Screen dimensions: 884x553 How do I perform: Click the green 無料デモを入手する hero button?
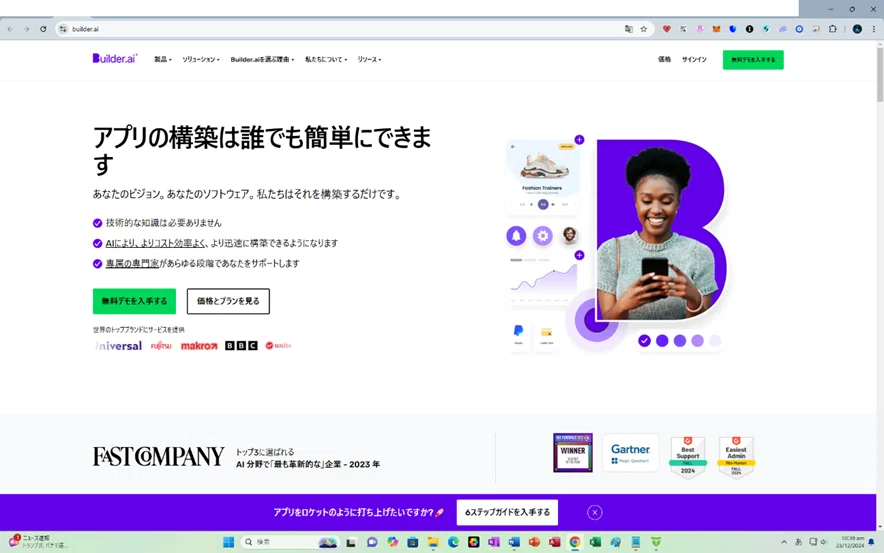[134, 301]
